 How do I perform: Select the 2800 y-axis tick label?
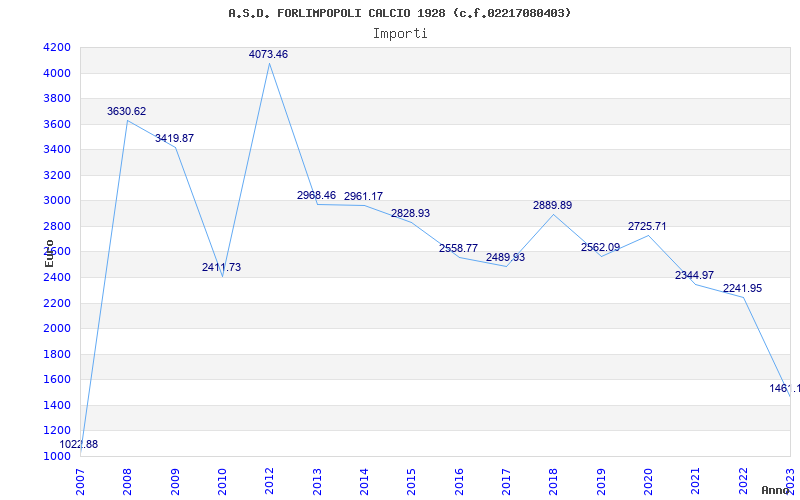click(x=57, y=226)
